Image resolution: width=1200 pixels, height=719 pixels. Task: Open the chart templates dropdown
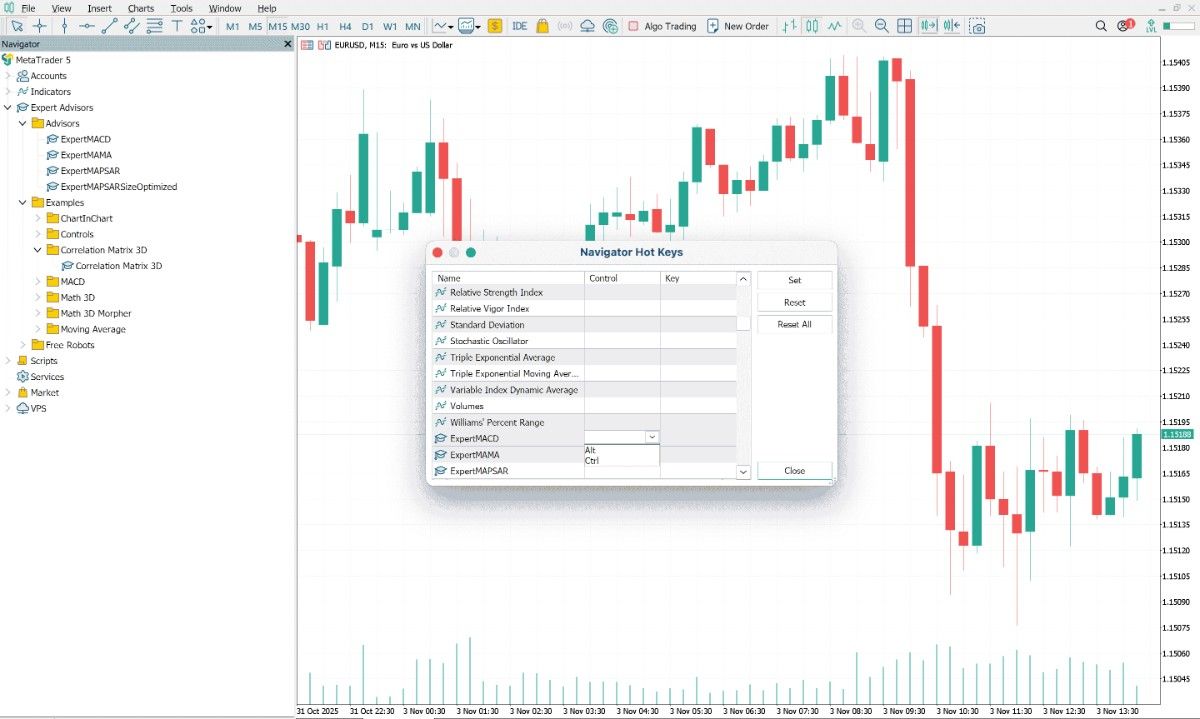coord(470,26)
